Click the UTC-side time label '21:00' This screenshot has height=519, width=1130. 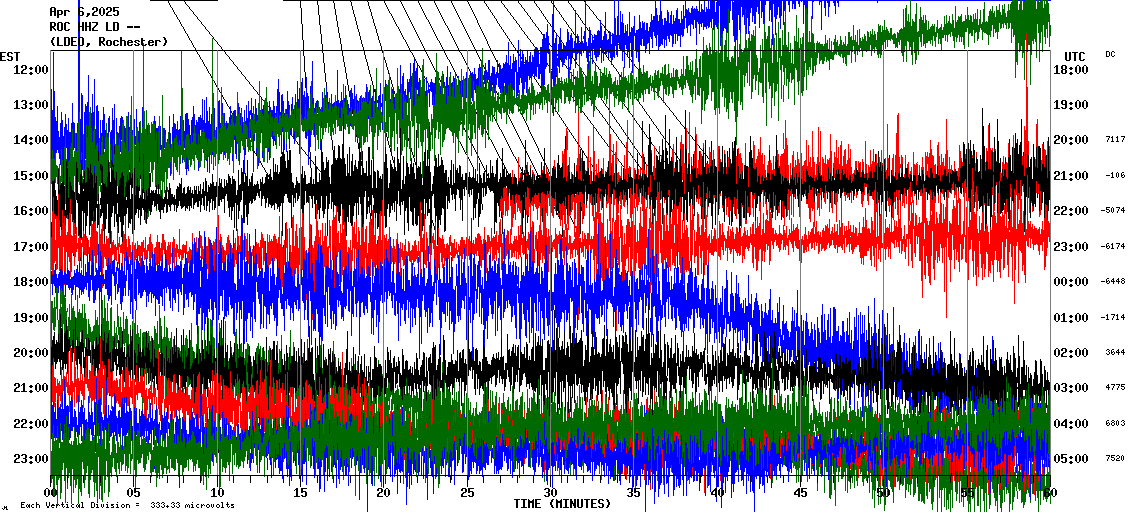click(x=1071, y=176)
